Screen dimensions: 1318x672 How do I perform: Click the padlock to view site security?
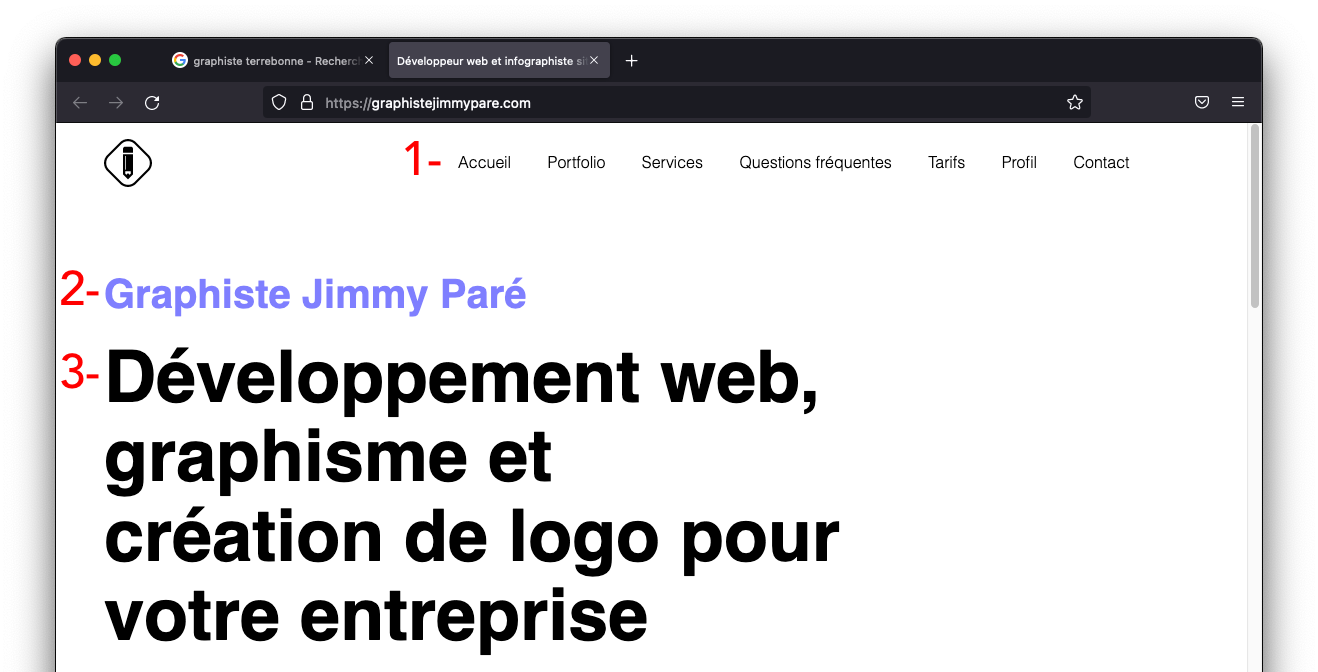click(x=306, y=101)
